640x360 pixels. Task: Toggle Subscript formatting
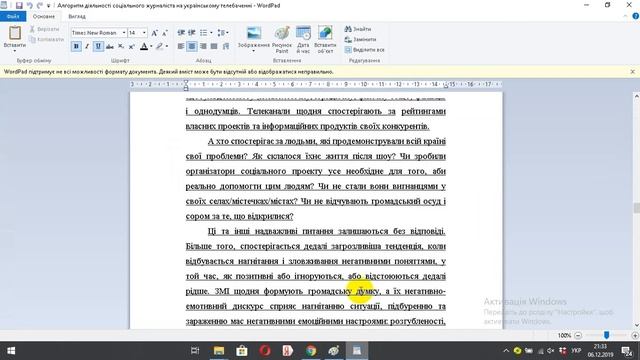tap(121, 47)
